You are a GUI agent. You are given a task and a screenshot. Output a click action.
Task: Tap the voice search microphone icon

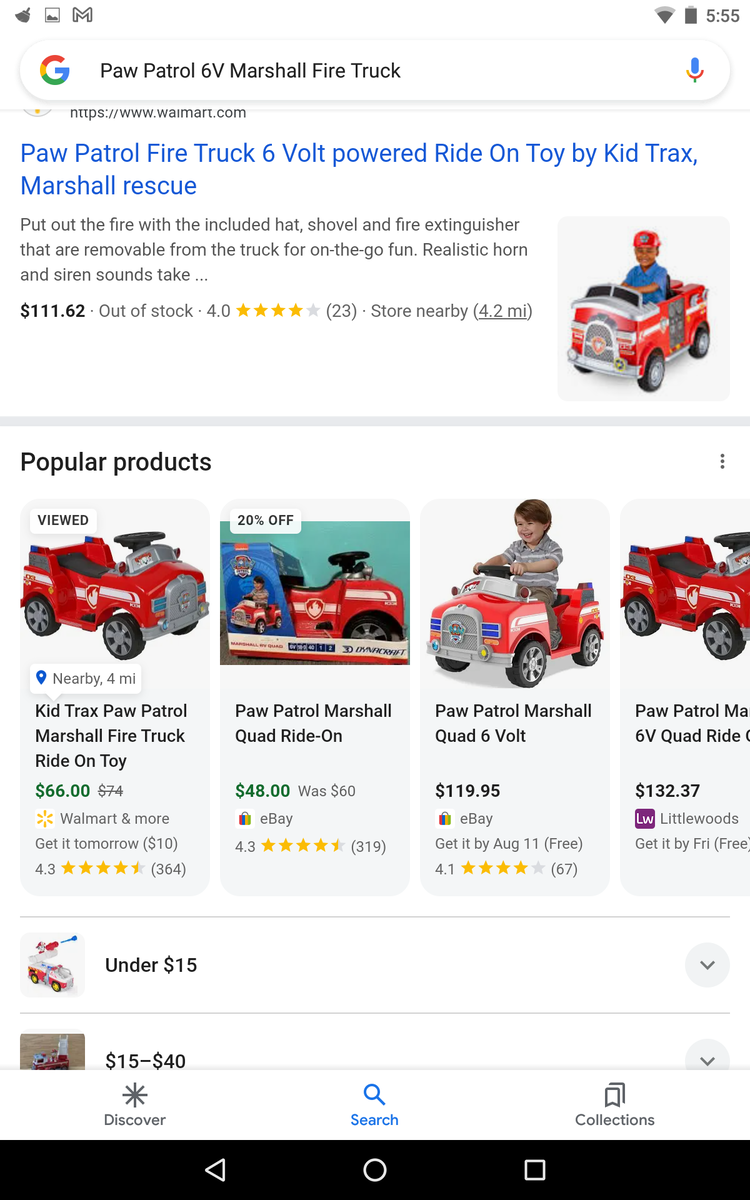click(695, 70)
